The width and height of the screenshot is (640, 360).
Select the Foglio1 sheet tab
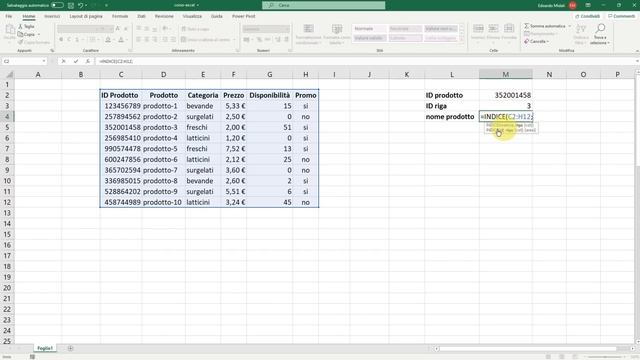pos(45,348)
